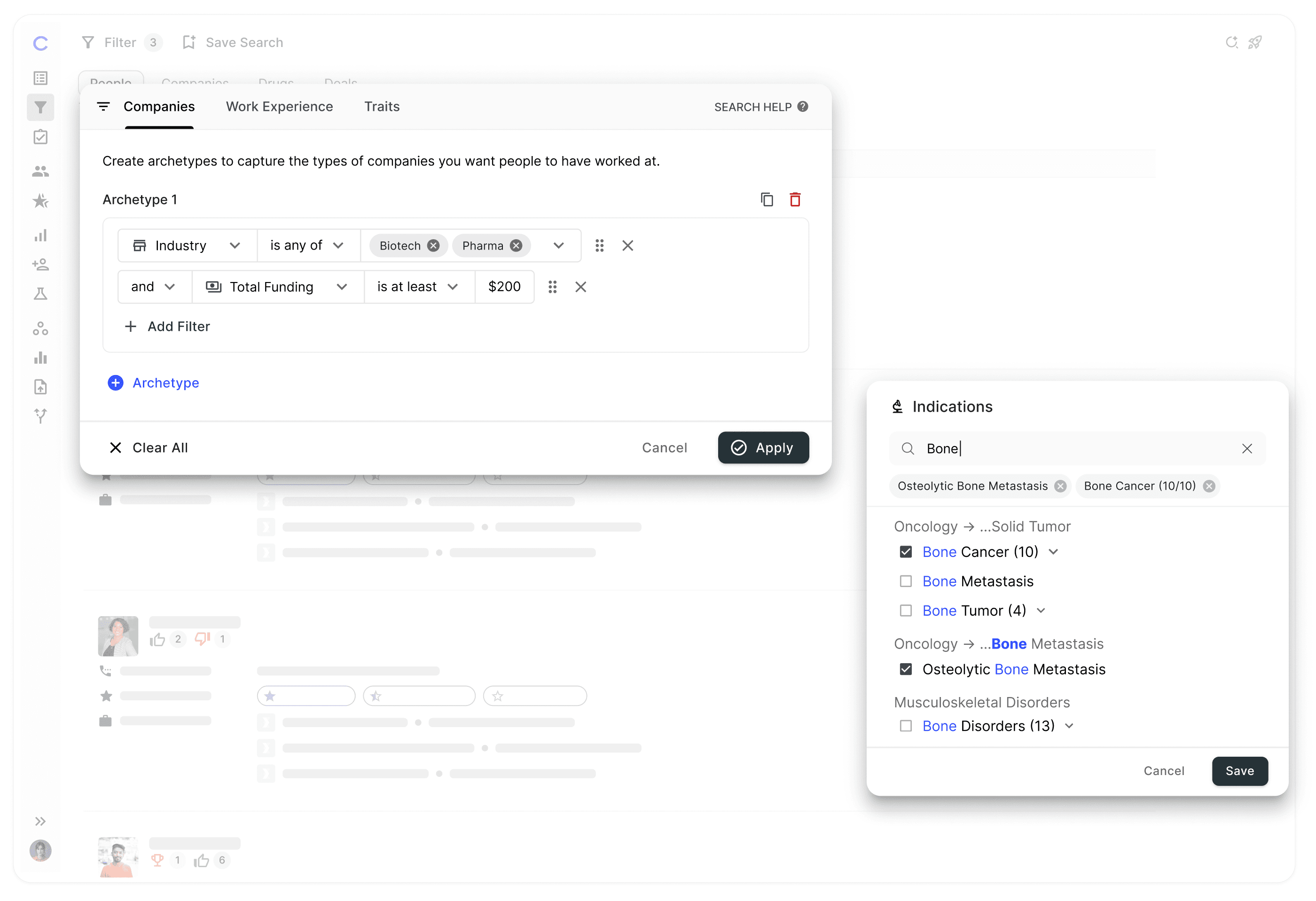This screenshot has width=1316, height=901.
Task: Expand the Bone Tumor (4) chevron
Action: click(x=1041, y=611)
